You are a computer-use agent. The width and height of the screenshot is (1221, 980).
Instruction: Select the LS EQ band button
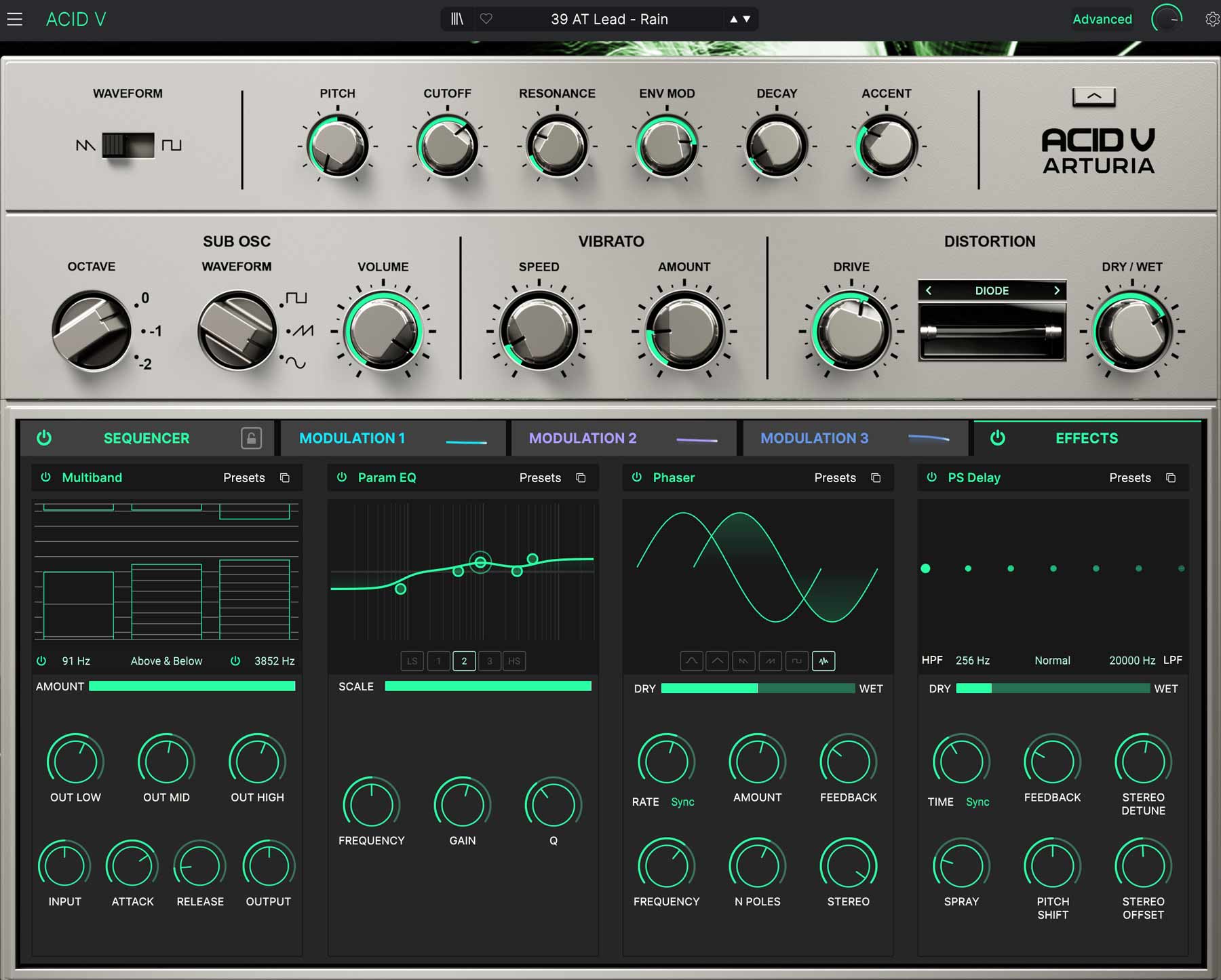(412, 661)
